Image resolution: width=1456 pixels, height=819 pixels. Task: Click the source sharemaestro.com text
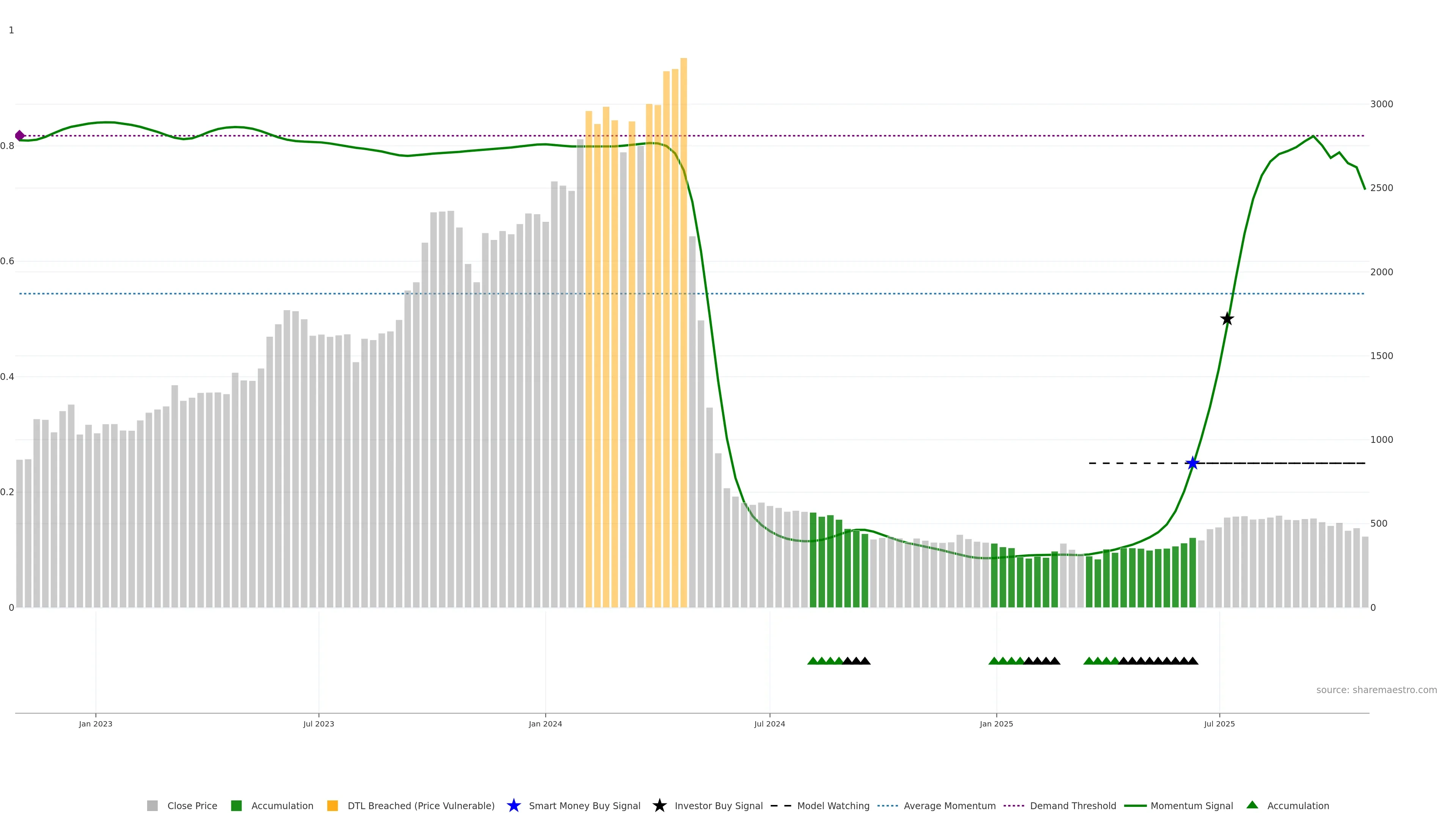(1376, 690)
